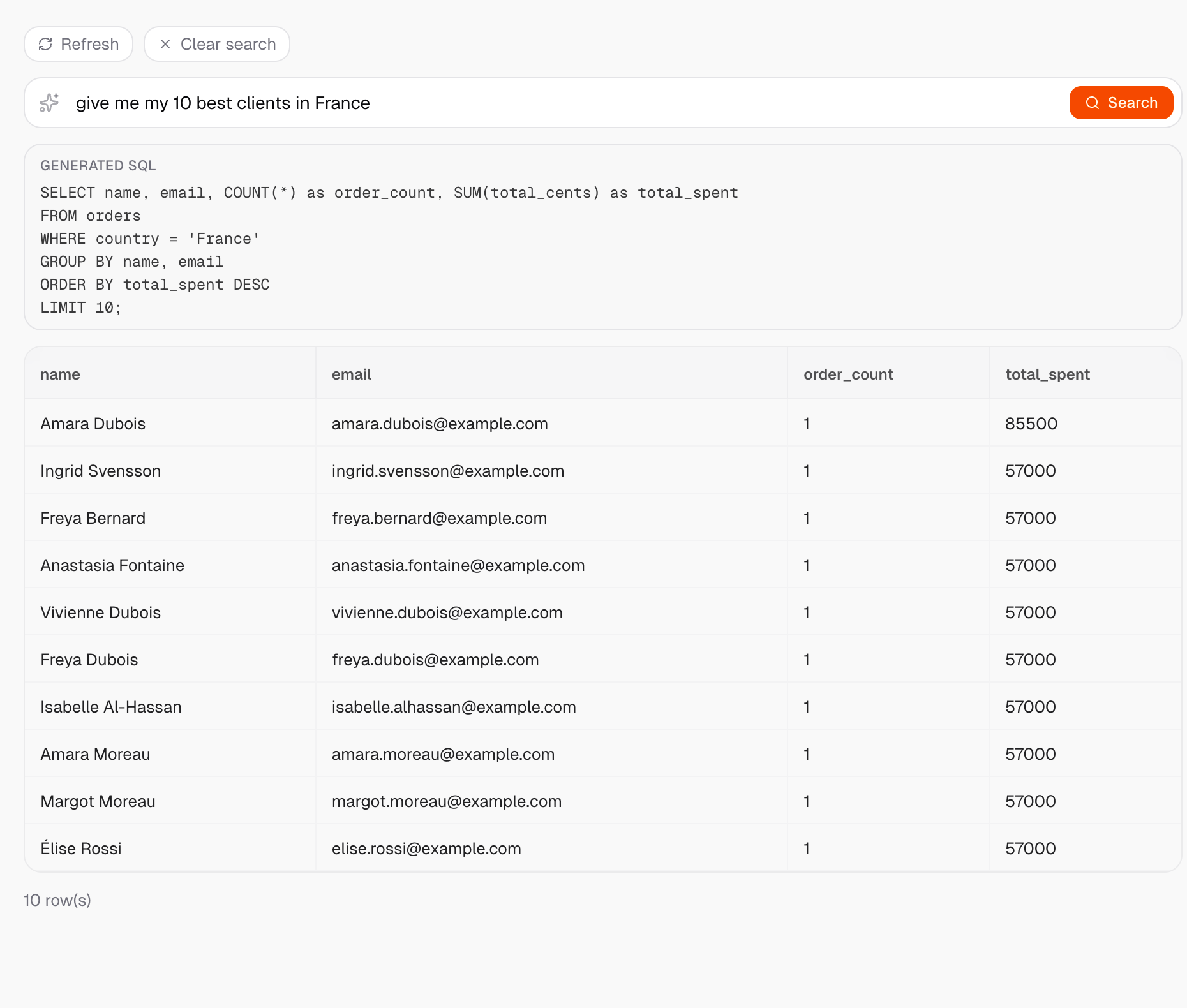Screen dimensions: 1187x1008
Task: Click the order_count column header
Action: click(848, 374)
